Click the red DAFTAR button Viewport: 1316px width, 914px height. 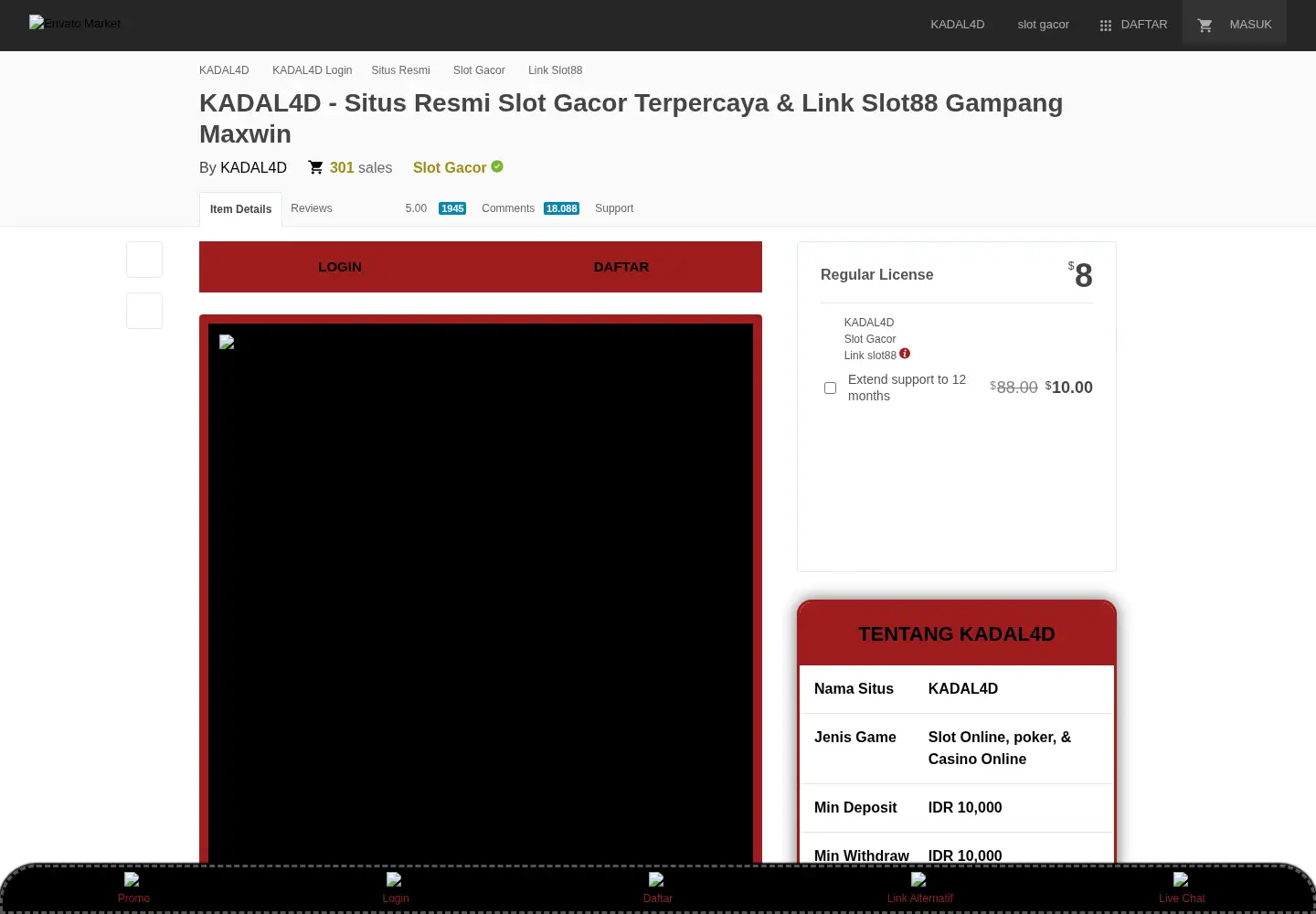click(621, 267)
